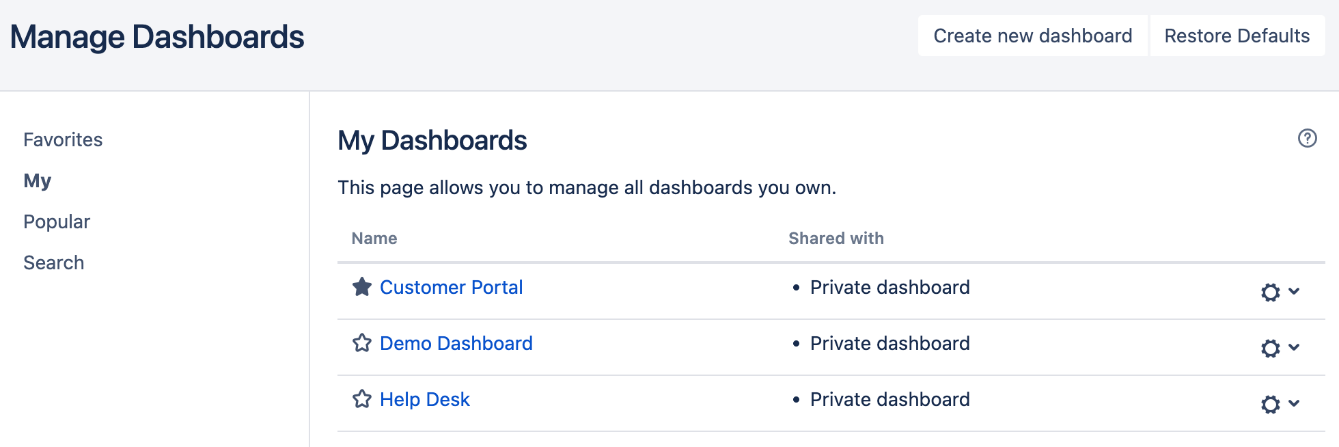Open the Search dashboards section
The image size is (1339, 447).
click(x=54, y=263)
